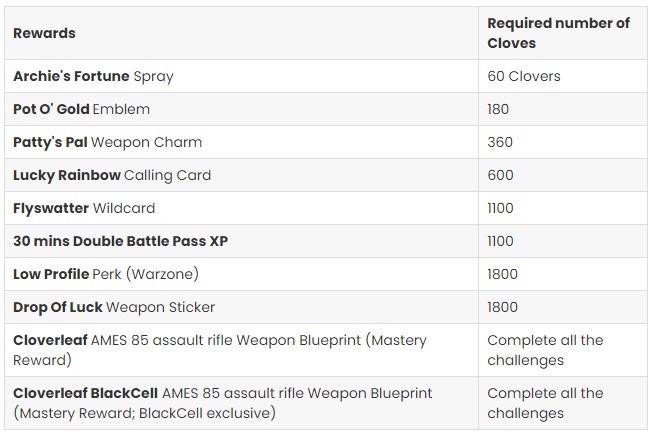Click the Rewards column header

[44, 33]
